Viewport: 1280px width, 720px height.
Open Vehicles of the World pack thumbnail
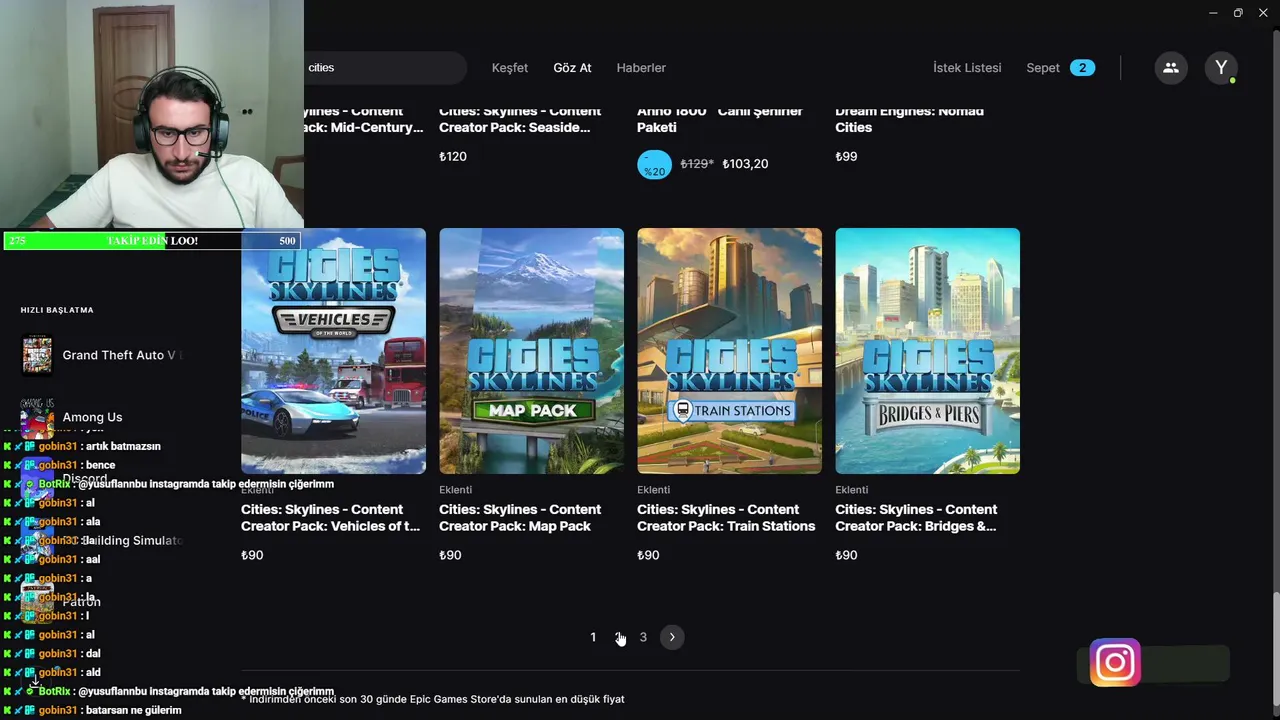point(333,351)
